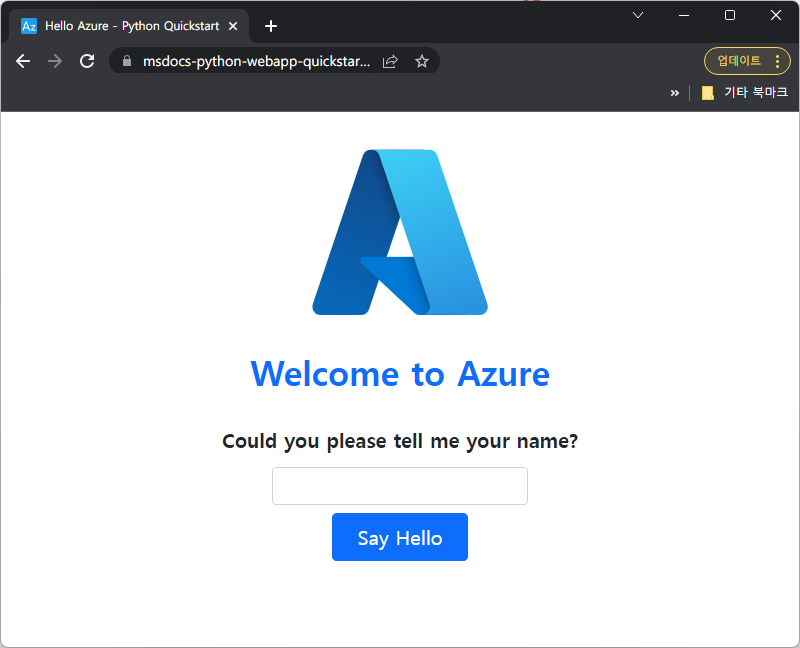Focus the name input field

[400, 486]
